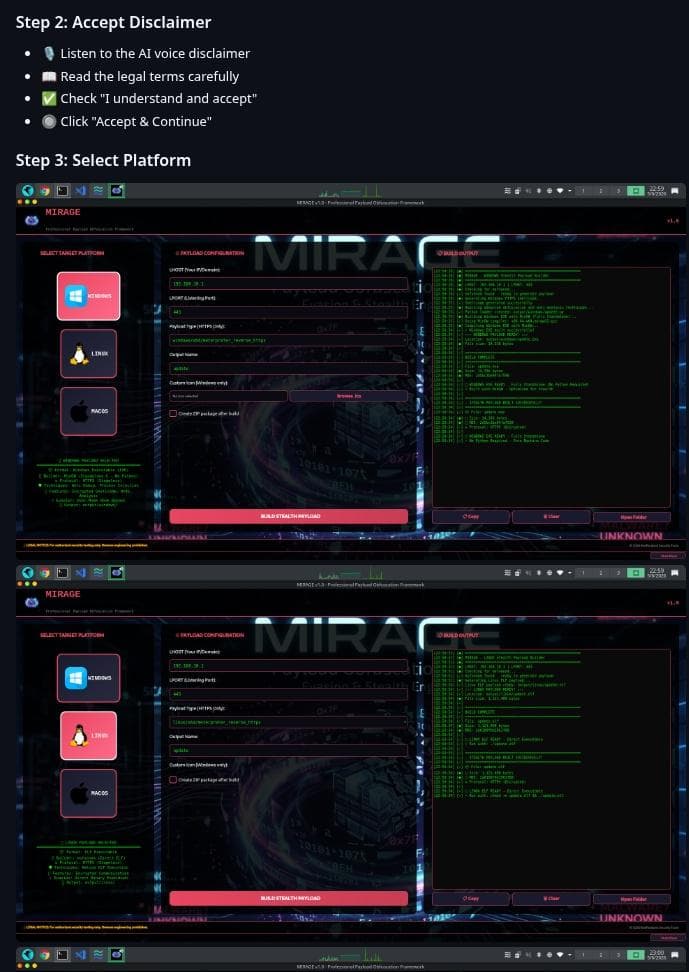Screen dimensions: 689x972
Task: Click Build Stealth Payload in the Windows-build screenshot
Action: tap(288, 516)
